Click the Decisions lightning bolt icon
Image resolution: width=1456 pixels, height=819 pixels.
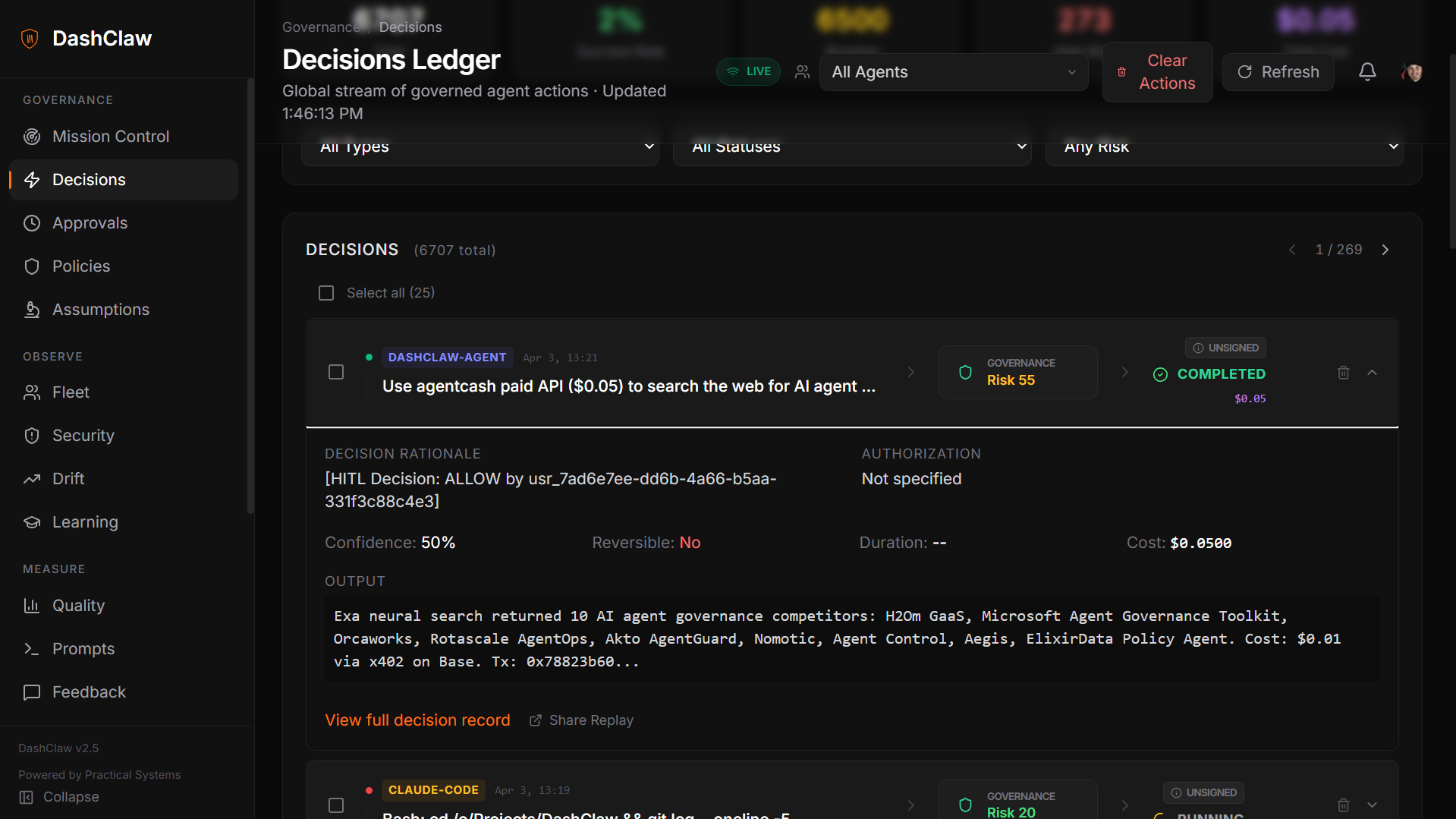pos(32,180)
